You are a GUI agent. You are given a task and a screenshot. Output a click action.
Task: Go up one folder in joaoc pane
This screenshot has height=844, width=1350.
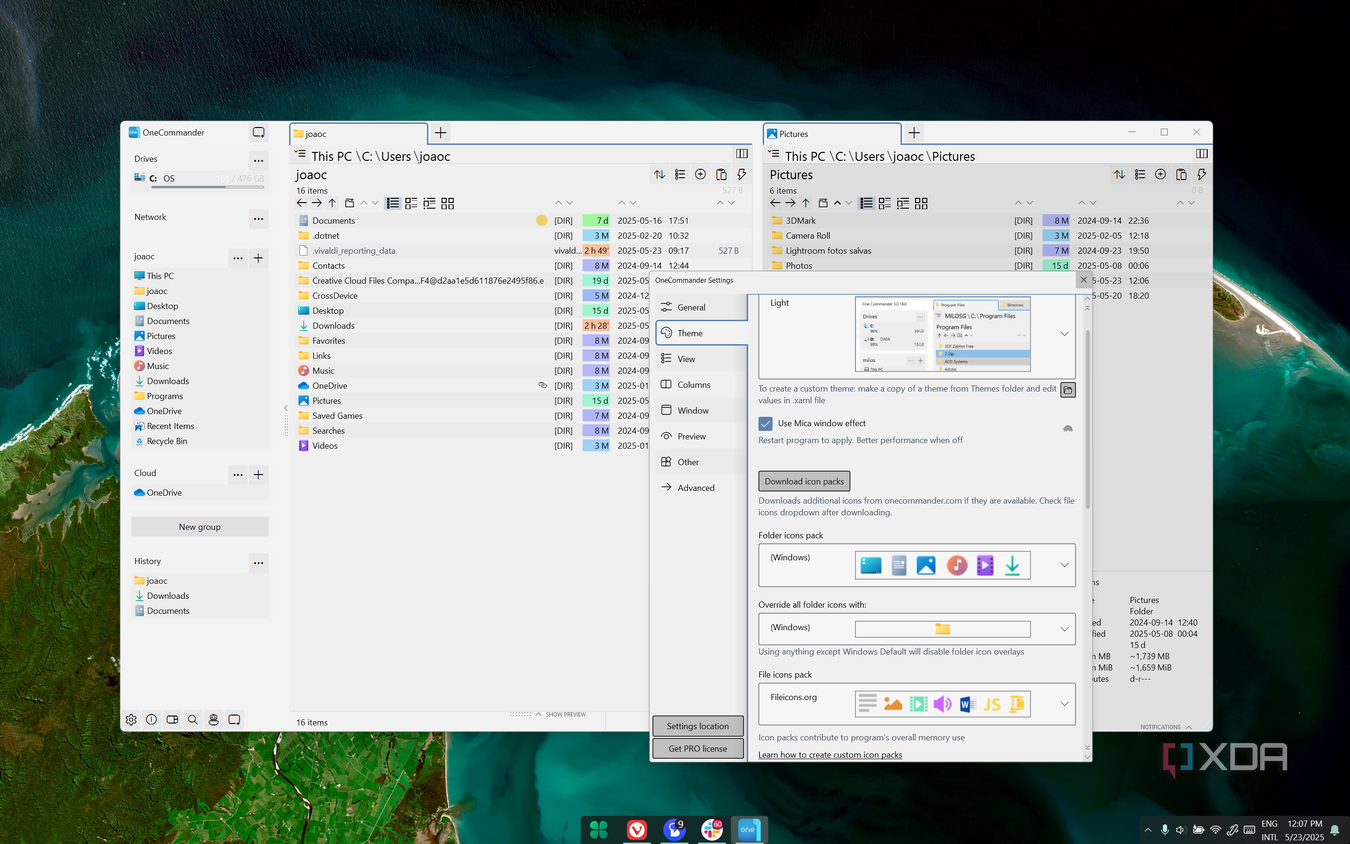click(x=333, y=203)
